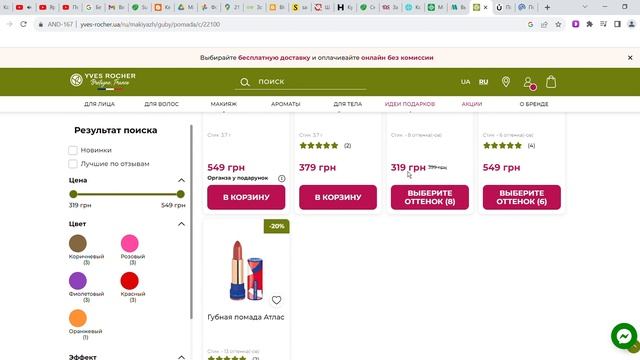Open the Атлас lipstick product image
This screenshot has height=360, width=640.
coord(247,270)
